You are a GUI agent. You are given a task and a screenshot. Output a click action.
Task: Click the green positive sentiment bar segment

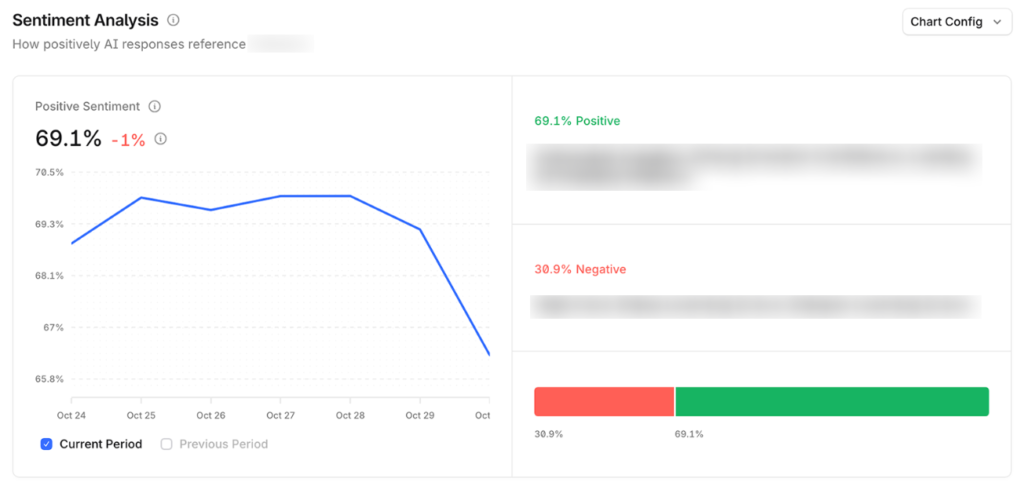point(832,402)
